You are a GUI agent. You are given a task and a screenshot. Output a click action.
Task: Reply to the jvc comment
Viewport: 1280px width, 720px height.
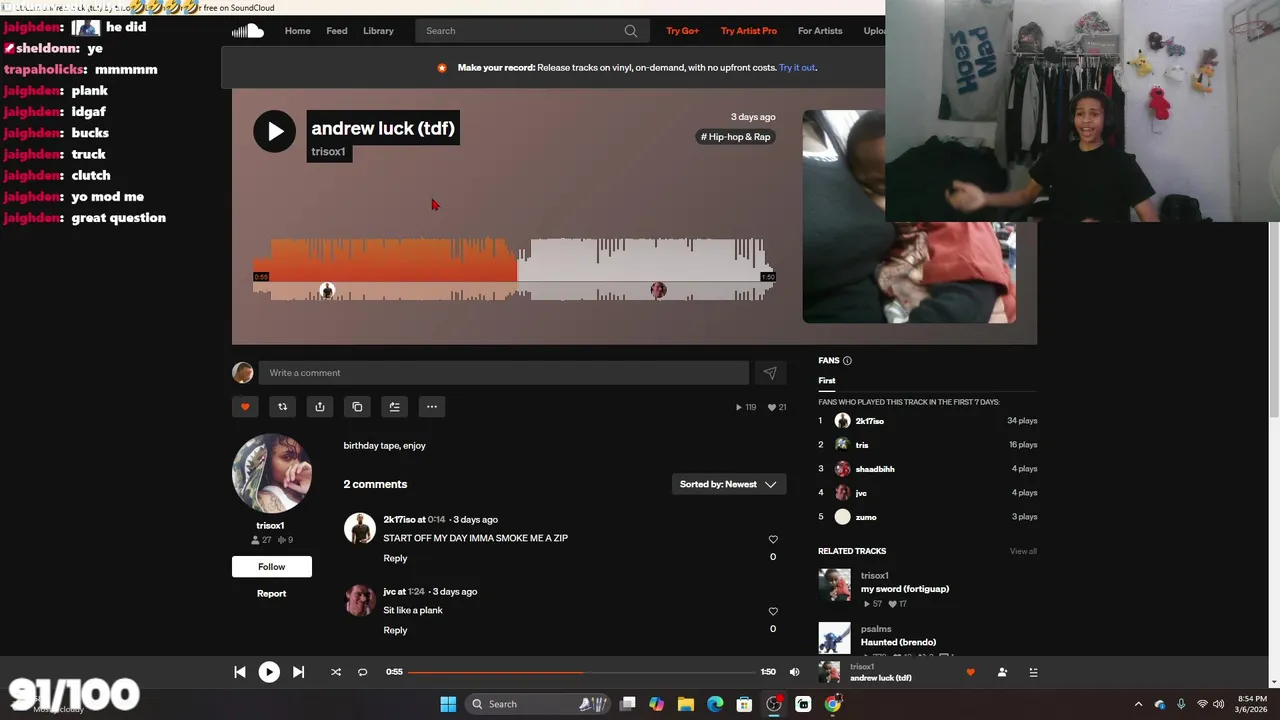[395, 630]
